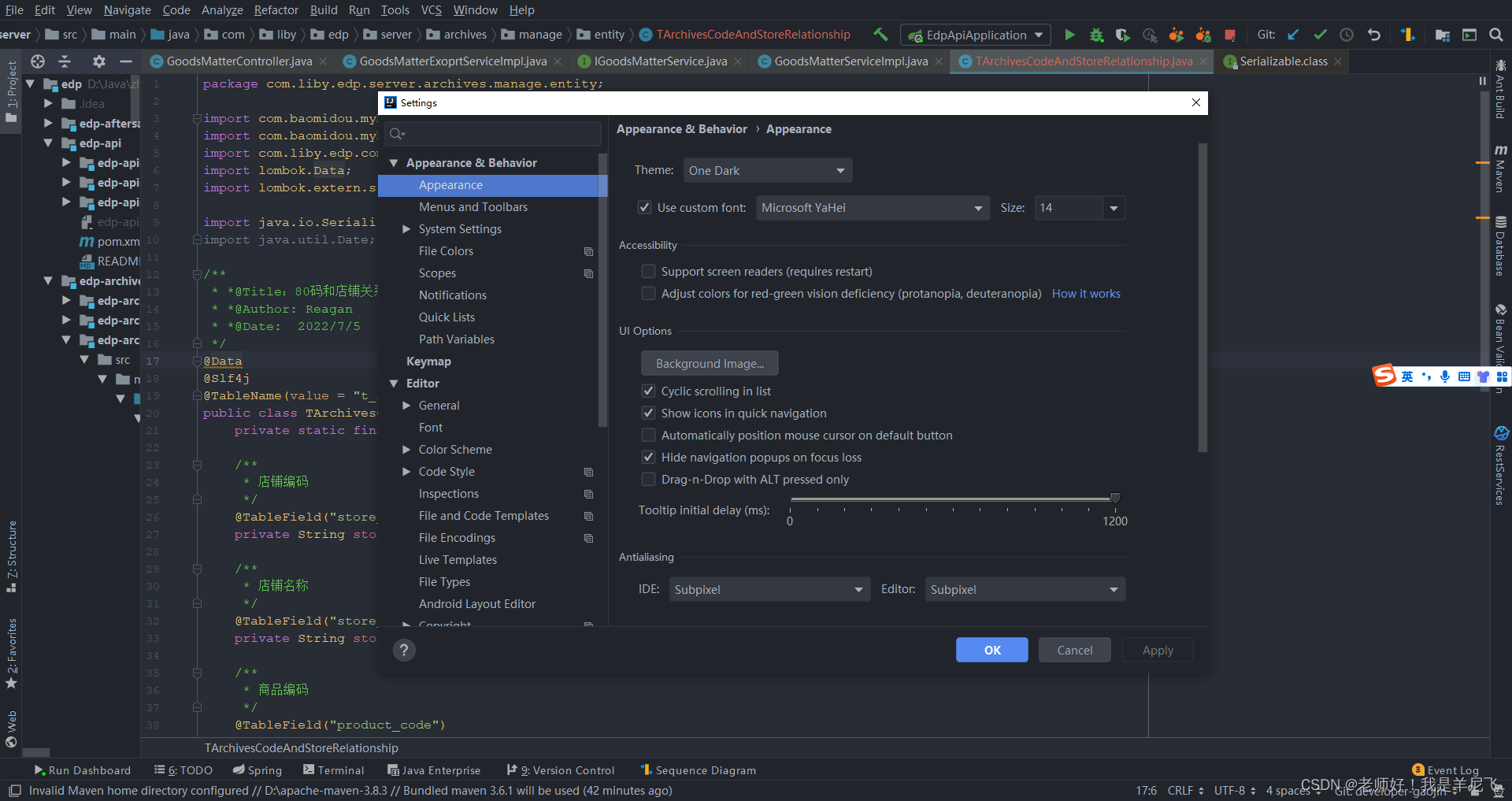Run with coverage shield icon

point(1123,35)
